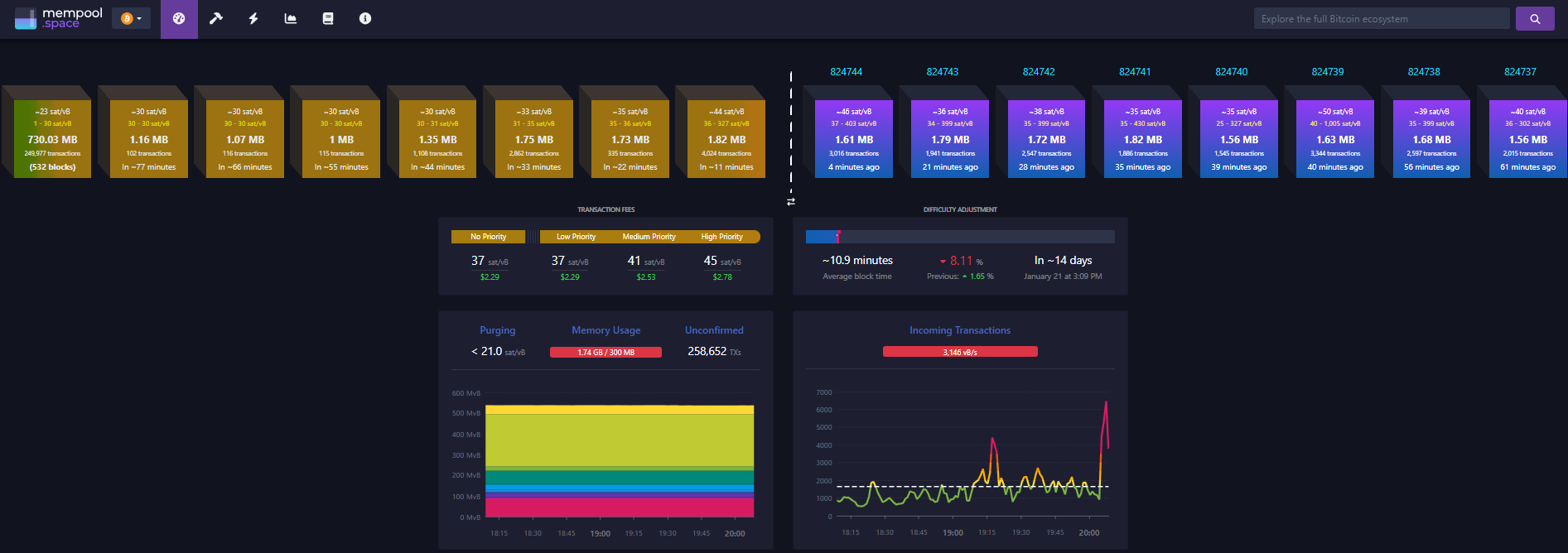Click the Incoming Transactions 3,146 vB/s bar
Viewport: 1568px width, 553px height.
(x=960, y=353)
